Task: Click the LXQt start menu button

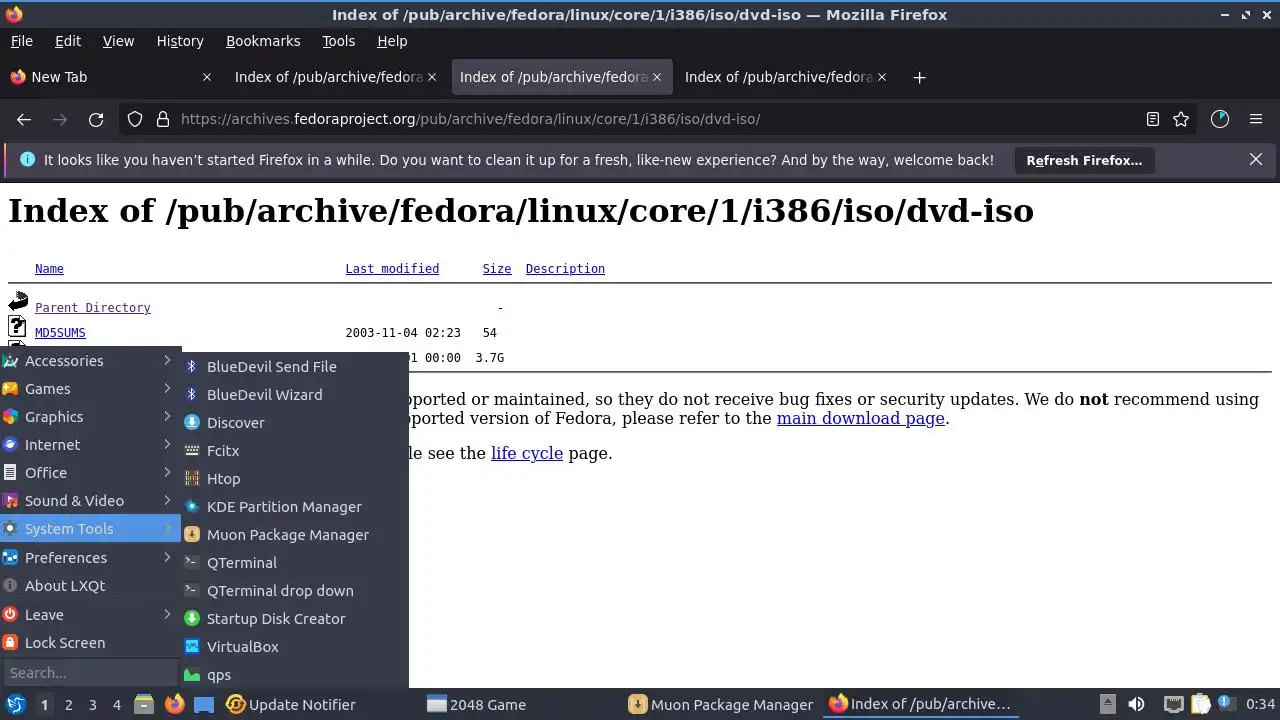Action: (x=15, y=704)
